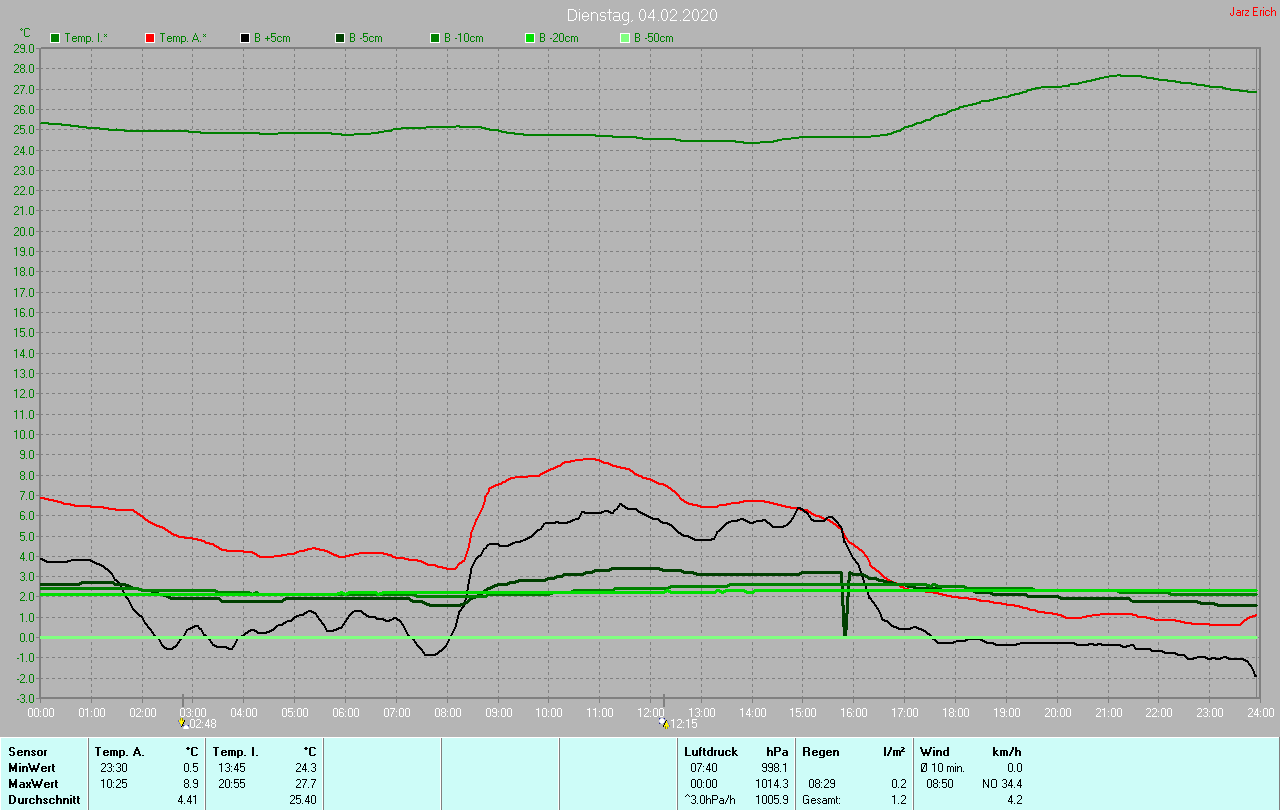The image size is (1280, 810).
Task: Click the red Temp. A.* legend swatch
Action: [x=150, y=38]
